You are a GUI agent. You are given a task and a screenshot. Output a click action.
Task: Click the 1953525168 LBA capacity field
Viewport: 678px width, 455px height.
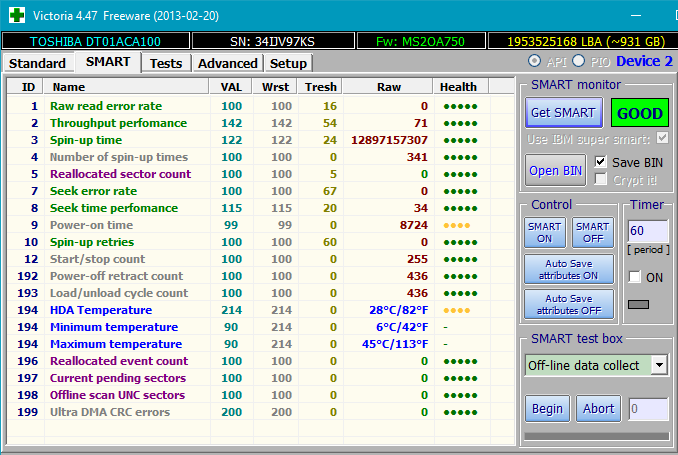pyautogui.click(x=585, y=41)
